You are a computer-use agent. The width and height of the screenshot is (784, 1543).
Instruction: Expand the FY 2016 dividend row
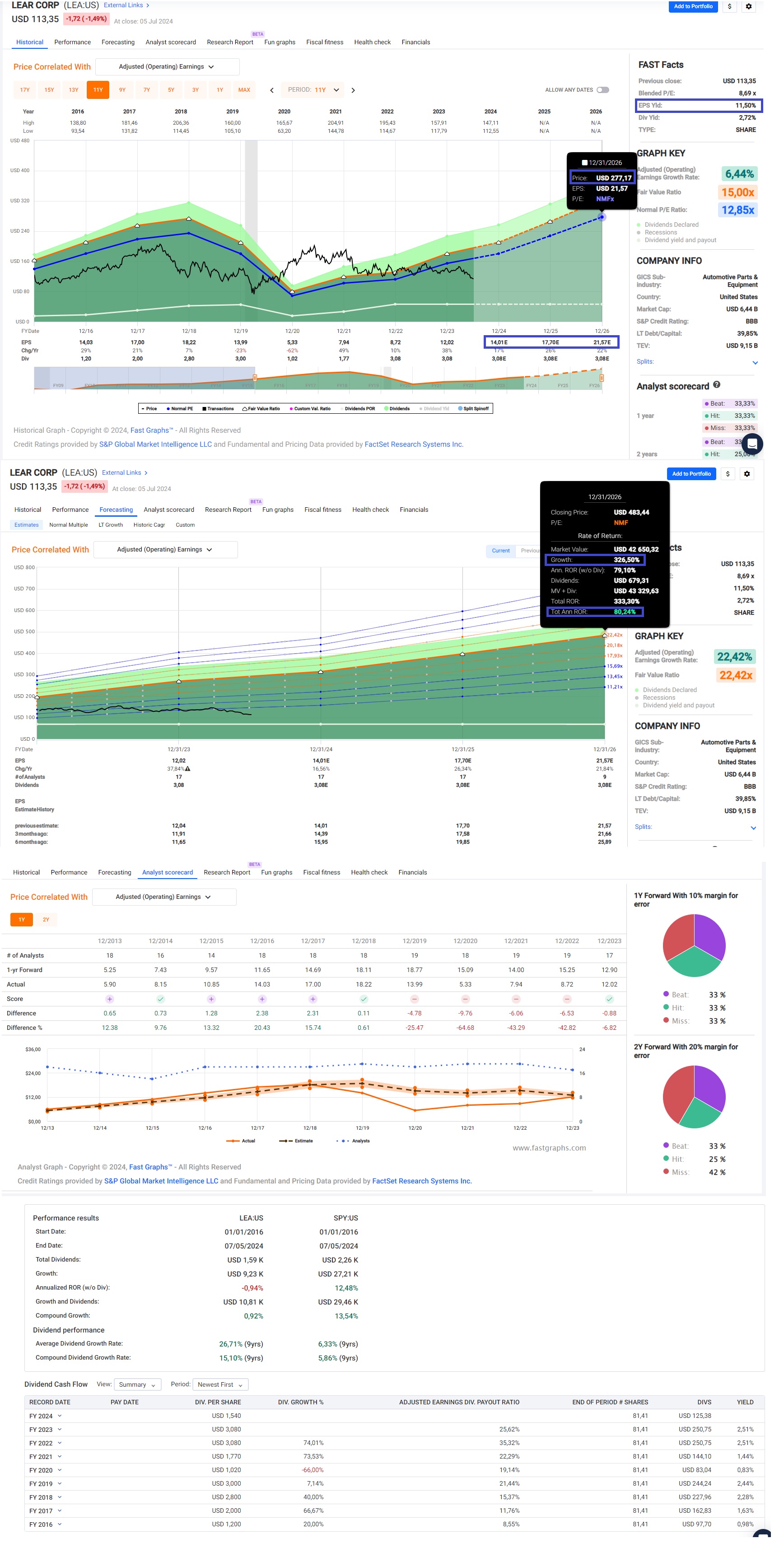click(60, 1524)
